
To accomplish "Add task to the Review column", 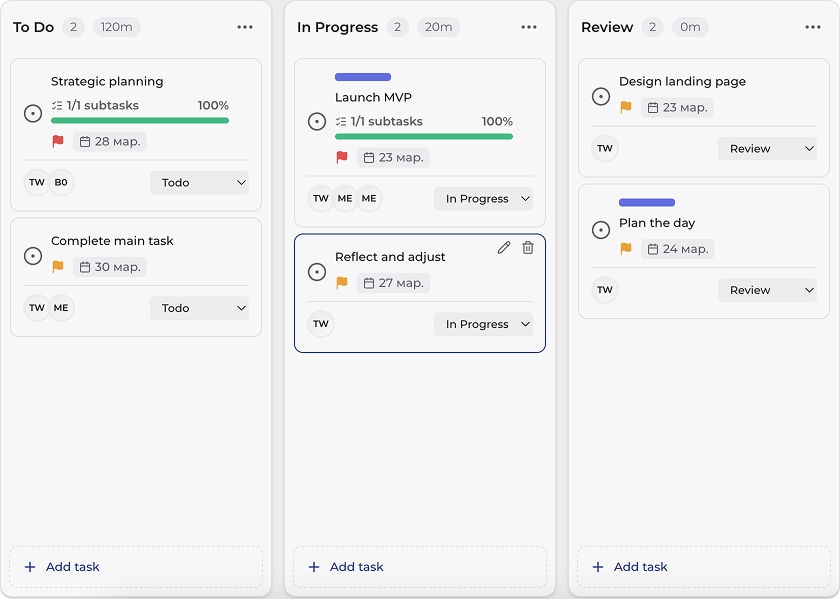I will tap(704, 567).
